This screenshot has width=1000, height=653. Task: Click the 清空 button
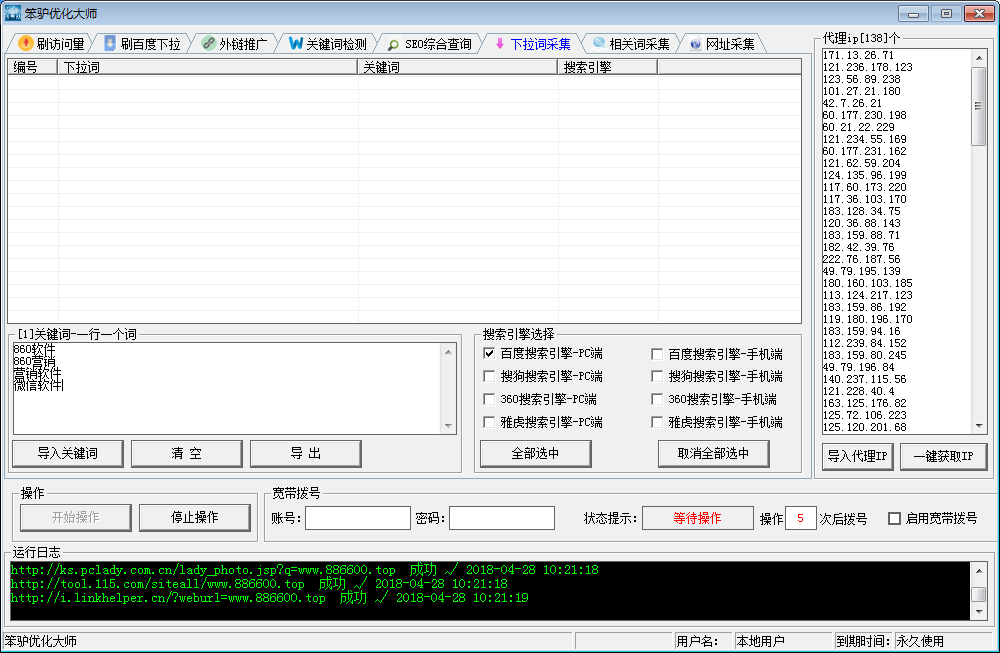[186, 453]
